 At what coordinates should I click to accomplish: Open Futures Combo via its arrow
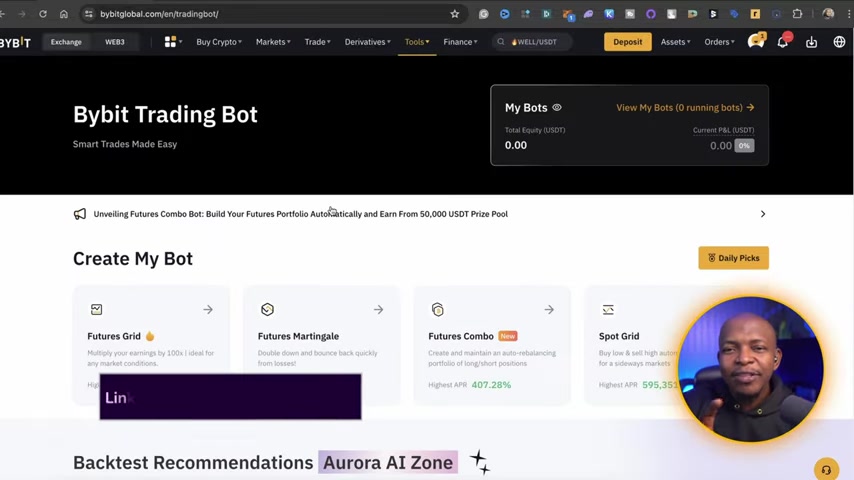pyautogui.click(x=549, y=309)
